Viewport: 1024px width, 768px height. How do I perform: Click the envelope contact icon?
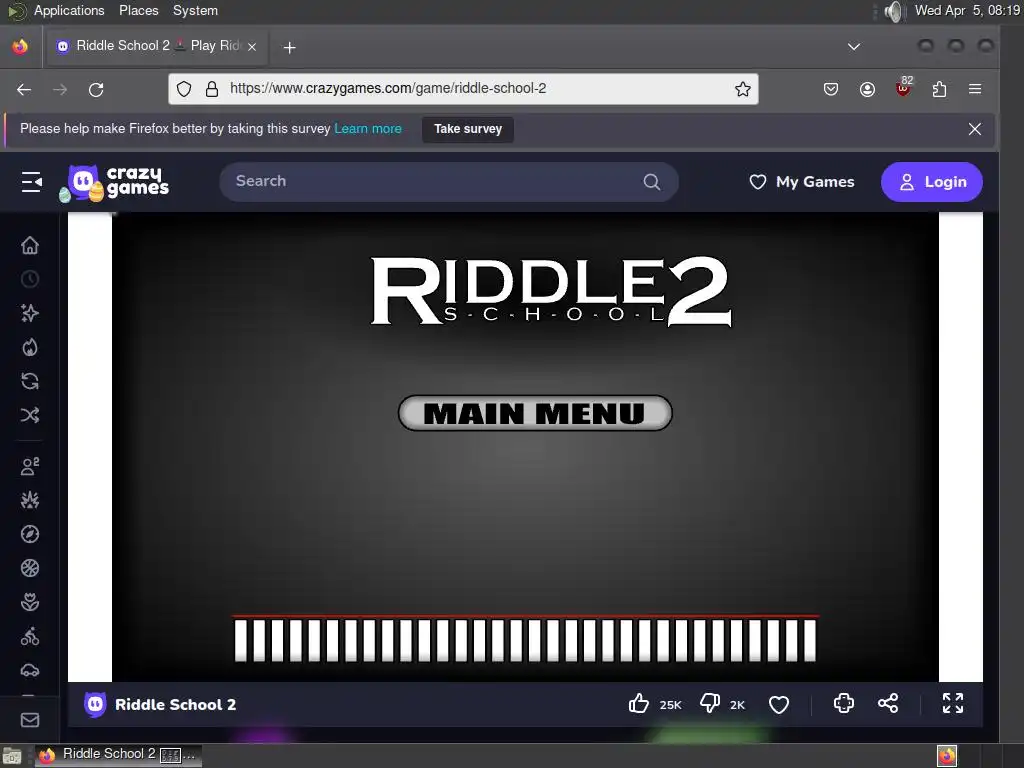[x=30, y=720]
